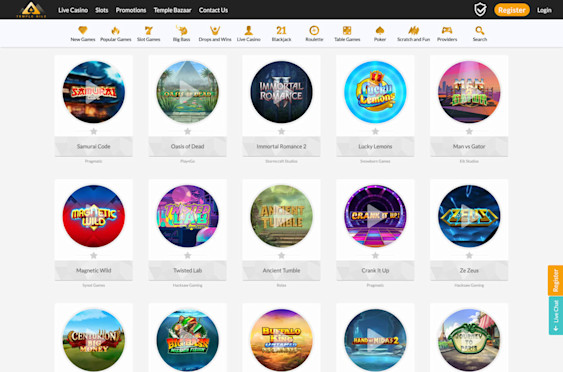Open the Poker spade icon

[380, 31]
